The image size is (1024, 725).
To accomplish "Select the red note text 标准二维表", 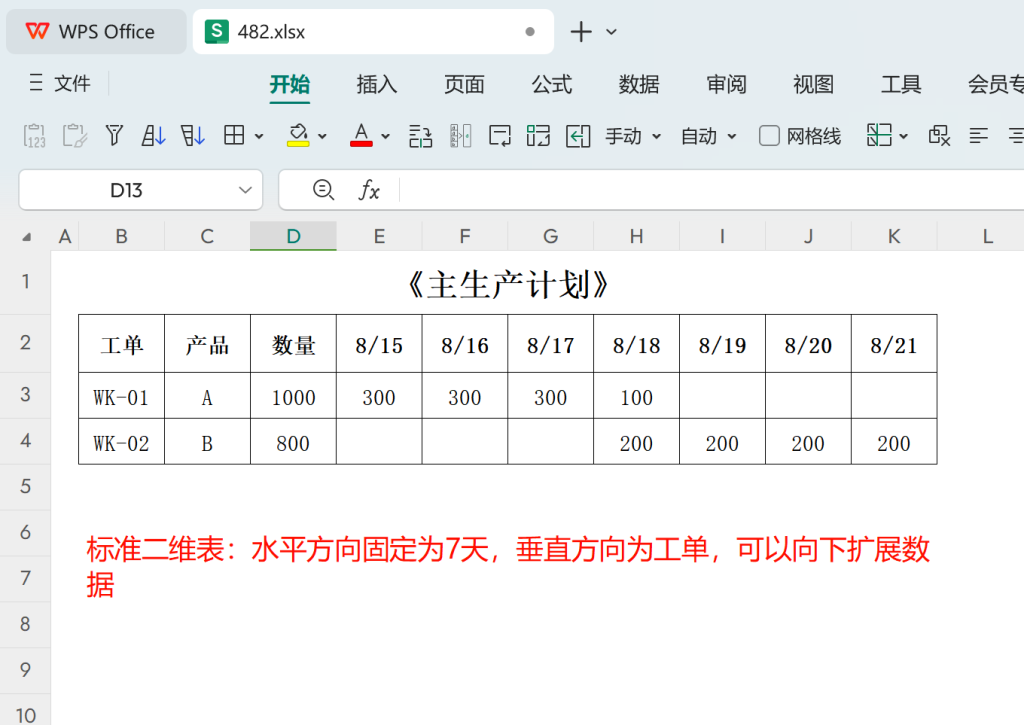I will coord(507,566).
